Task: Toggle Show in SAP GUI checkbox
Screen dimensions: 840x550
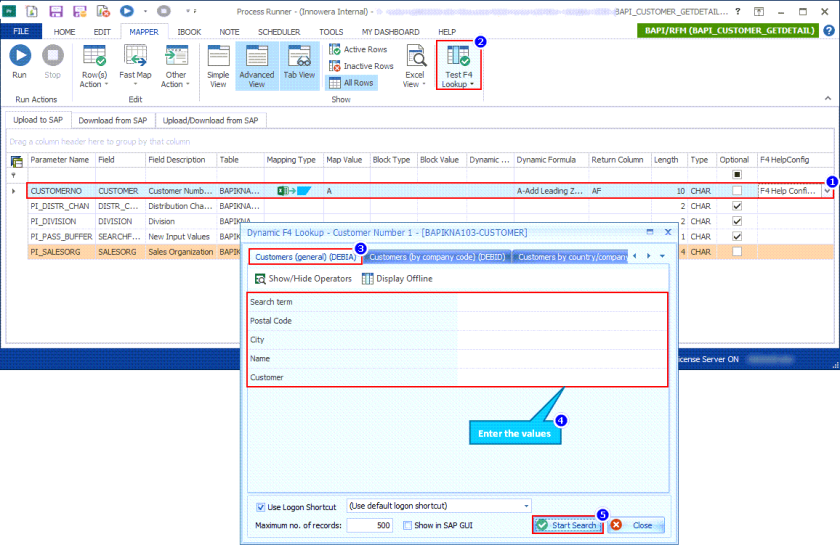Action: pyautogui.click(x=407, y=525)
